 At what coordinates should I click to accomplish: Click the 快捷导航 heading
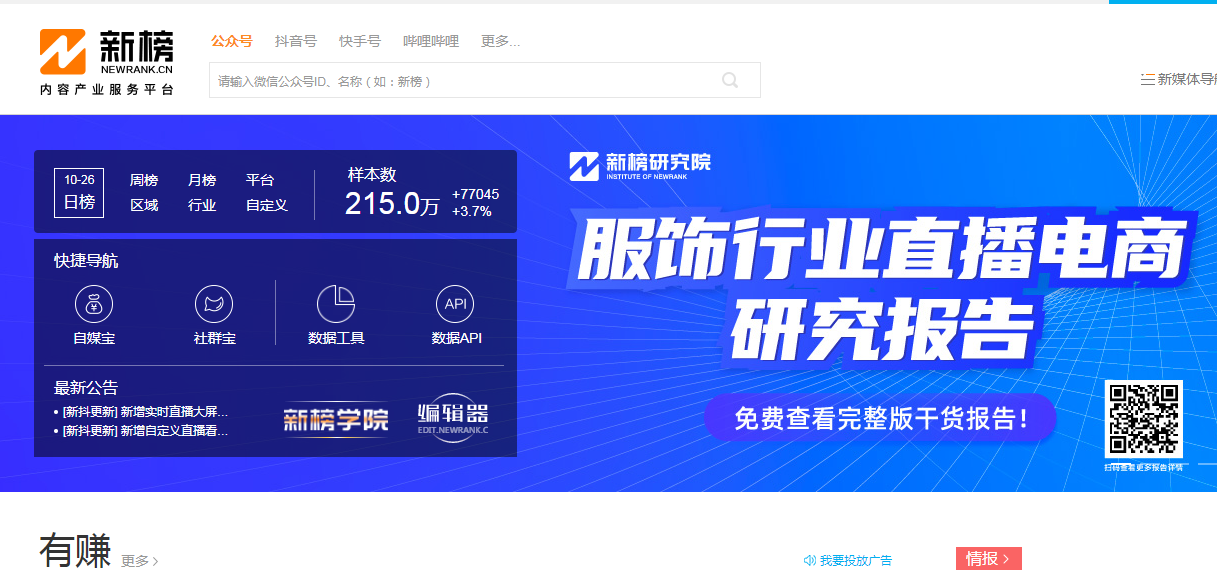tap(86, 261)
